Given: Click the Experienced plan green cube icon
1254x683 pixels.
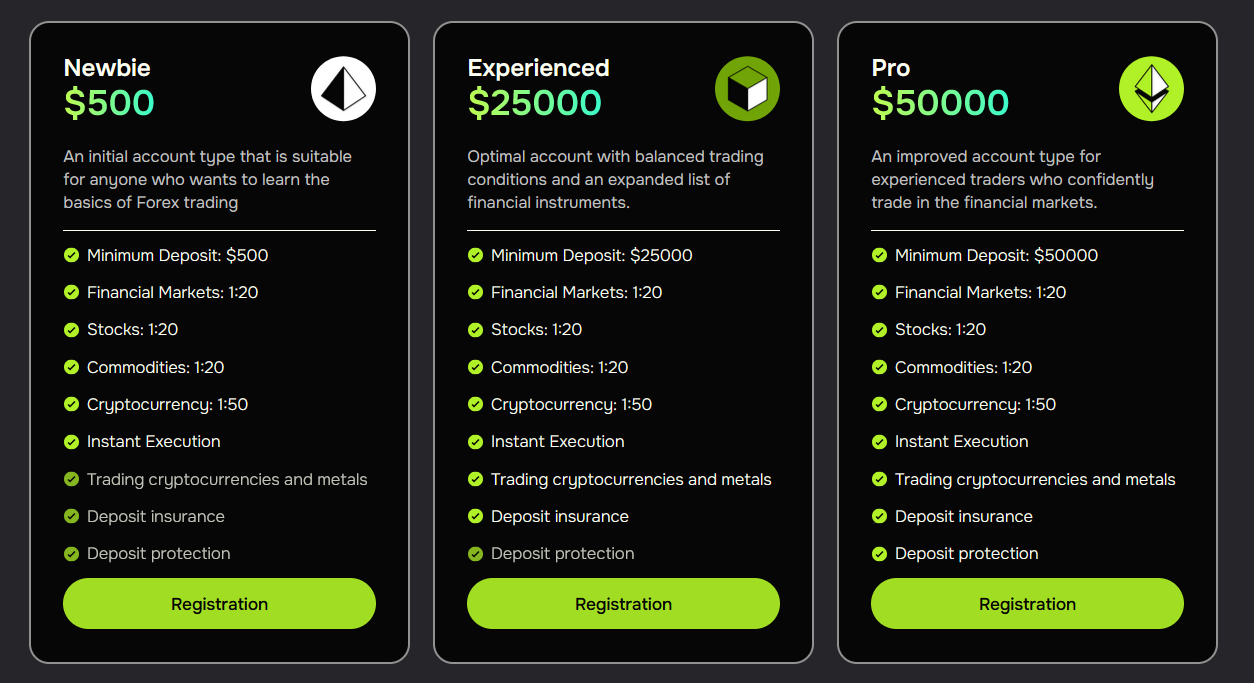Looking at the screenshot, I should (747, 89).
